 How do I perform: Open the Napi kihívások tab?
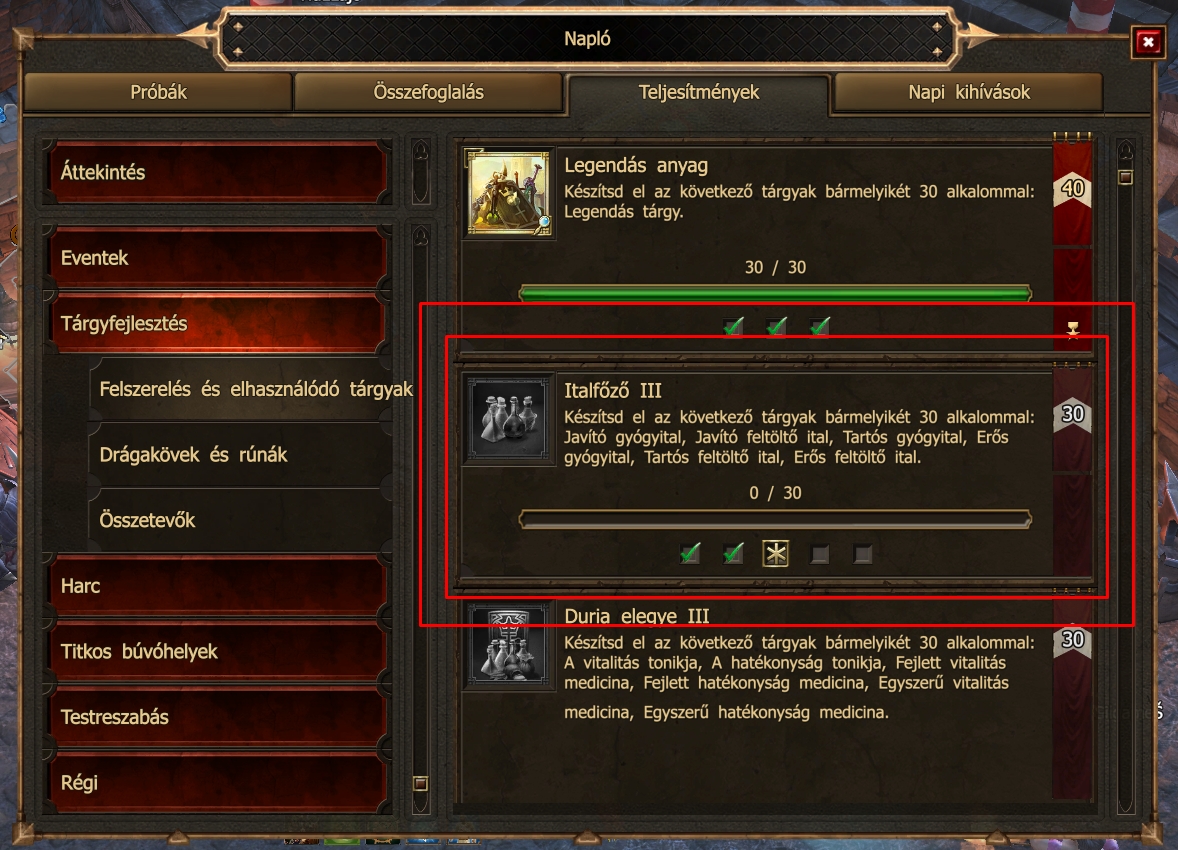click(x=968, y=92)
